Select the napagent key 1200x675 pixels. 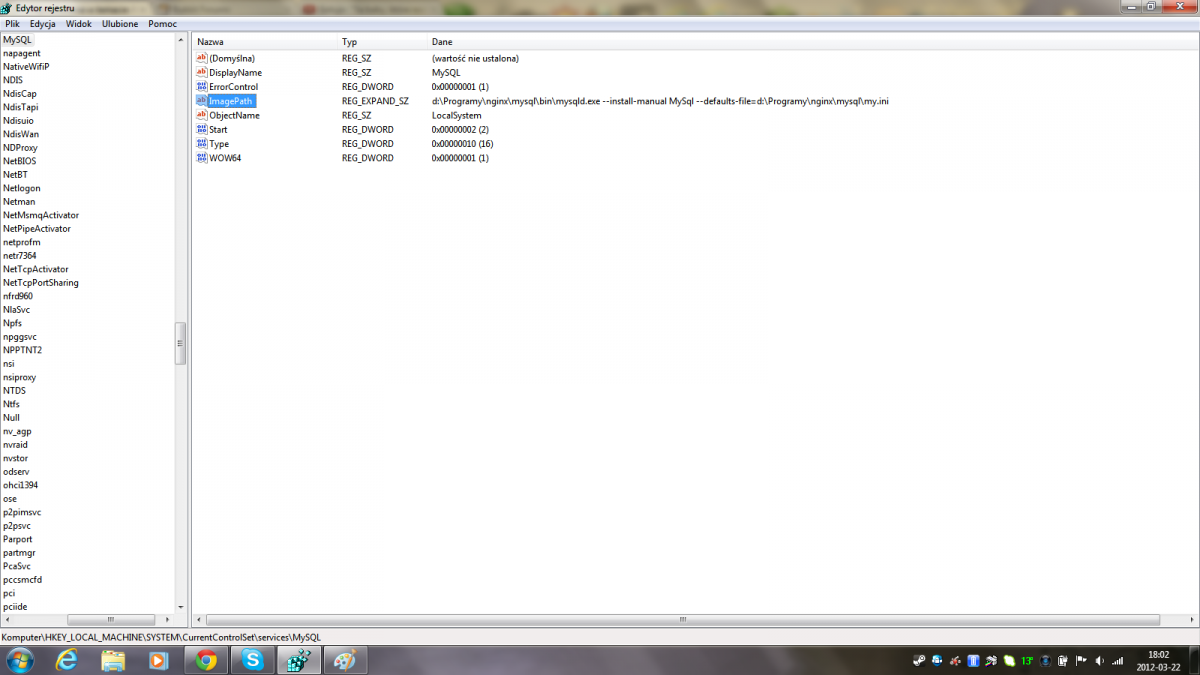point(22,53)
